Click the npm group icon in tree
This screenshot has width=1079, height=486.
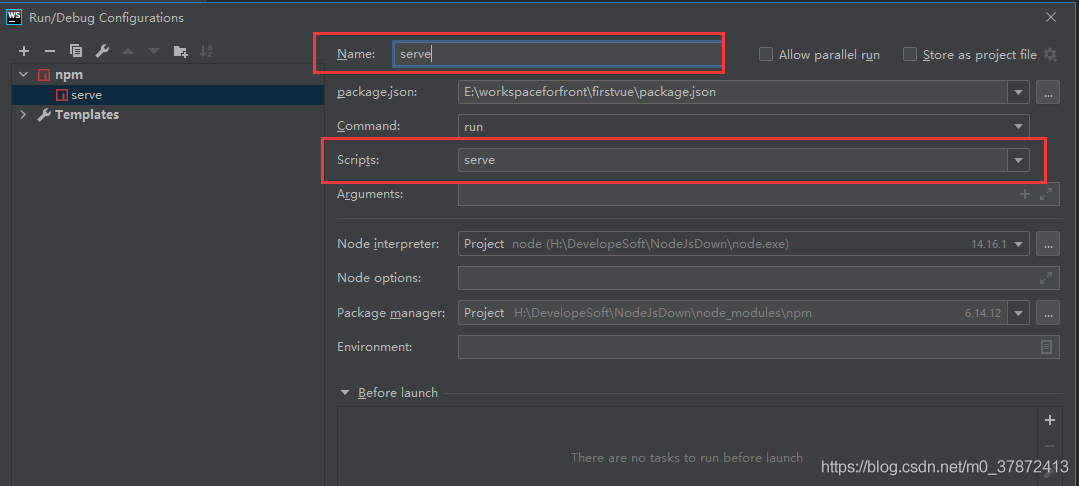pyautogui.click(x=45, y=75)
